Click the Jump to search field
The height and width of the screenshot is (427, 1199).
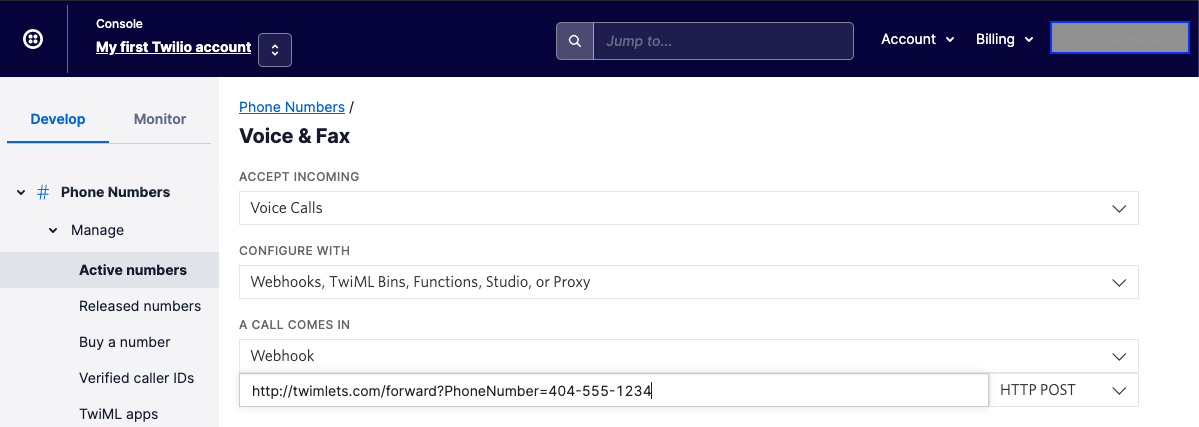[x=723, y=41]
